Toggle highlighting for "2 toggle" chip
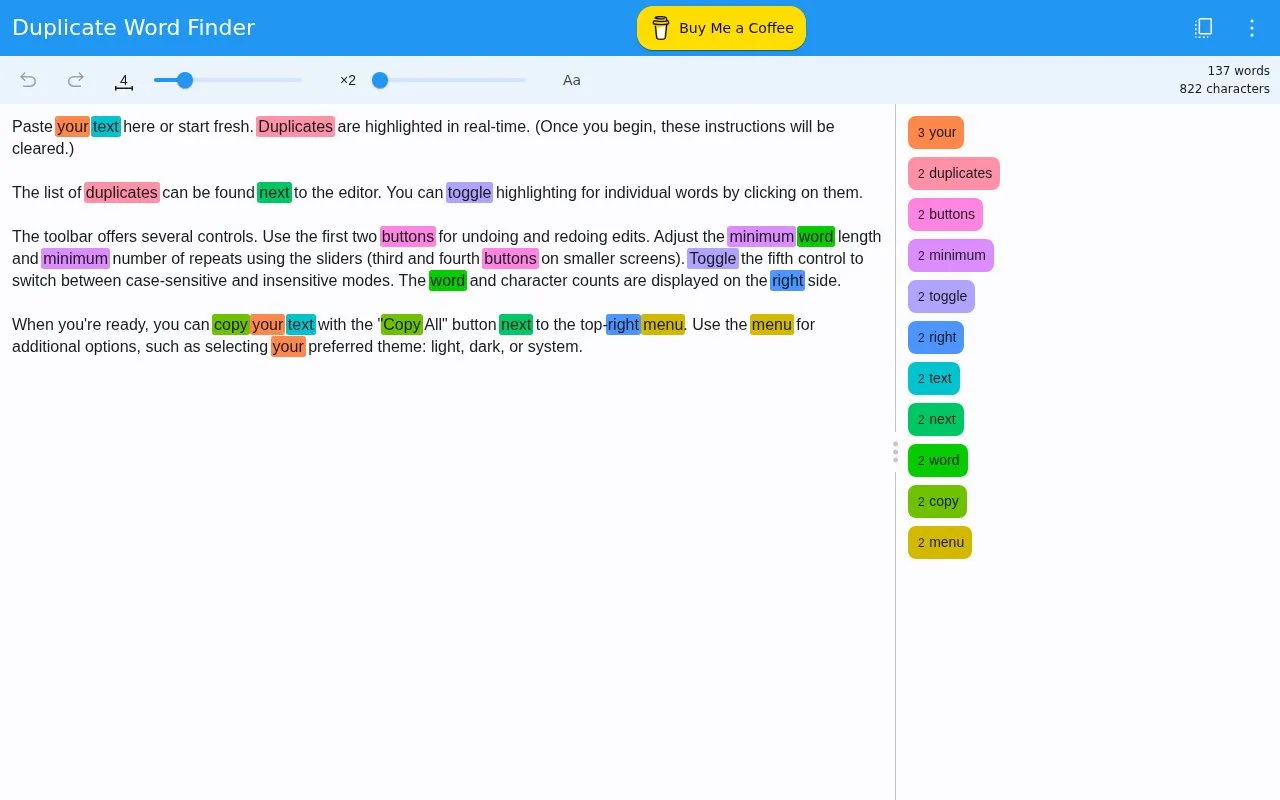The width and height of the screenshot is (1280, 800). tap(941, 296)
